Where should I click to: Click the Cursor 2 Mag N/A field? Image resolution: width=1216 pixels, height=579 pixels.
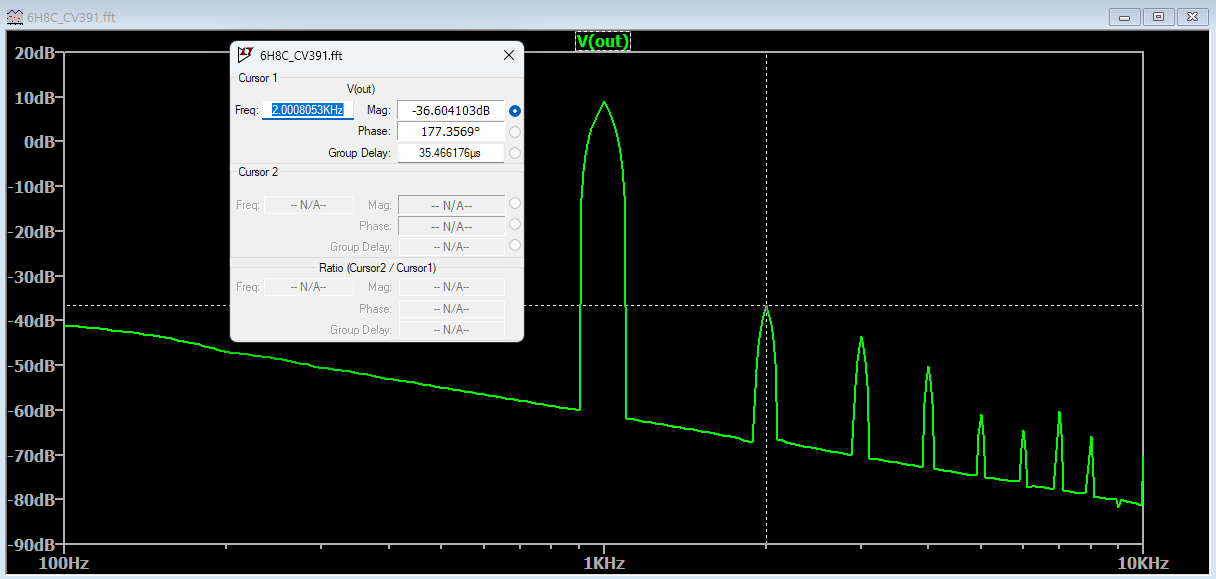click(x=451, y=204)
